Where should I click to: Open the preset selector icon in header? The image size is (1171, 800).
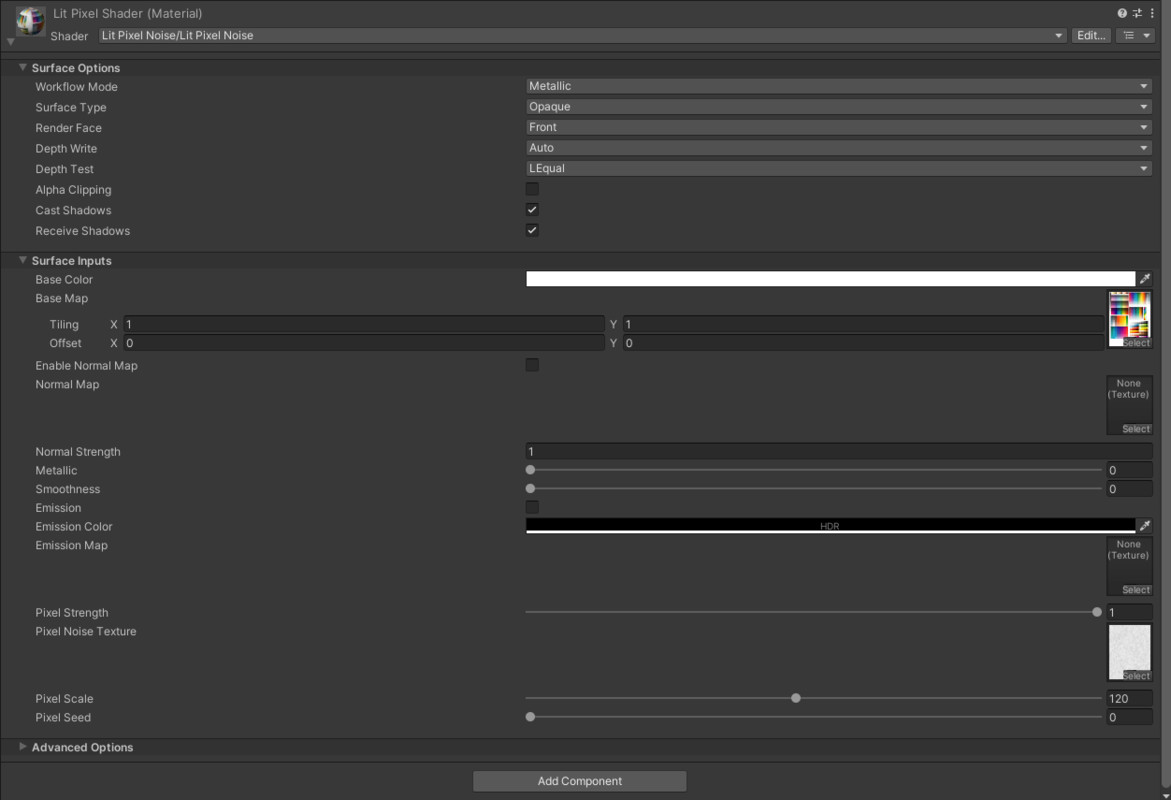[x=1137, y=13]
